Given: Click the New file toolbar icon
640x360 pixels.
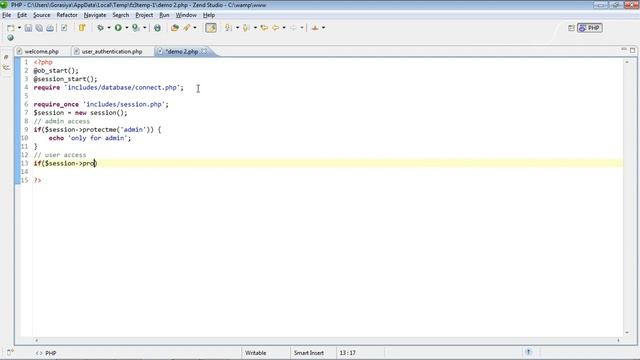Looking at the screenshot, I should [x=11, y=28].
